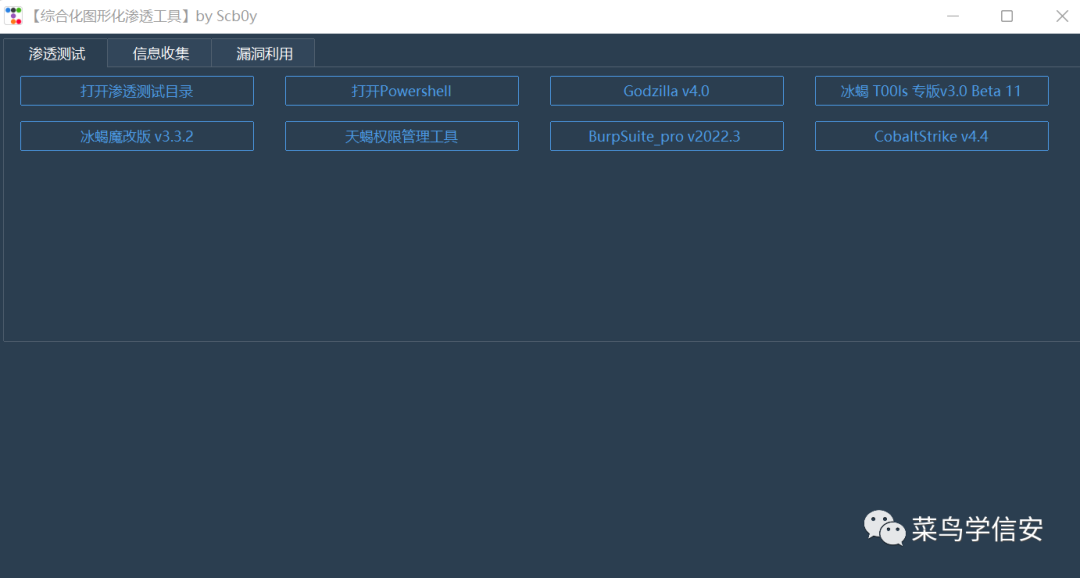
Task: Close the 综合化图形化渗透工具 window
Action: coord(1061,16)
